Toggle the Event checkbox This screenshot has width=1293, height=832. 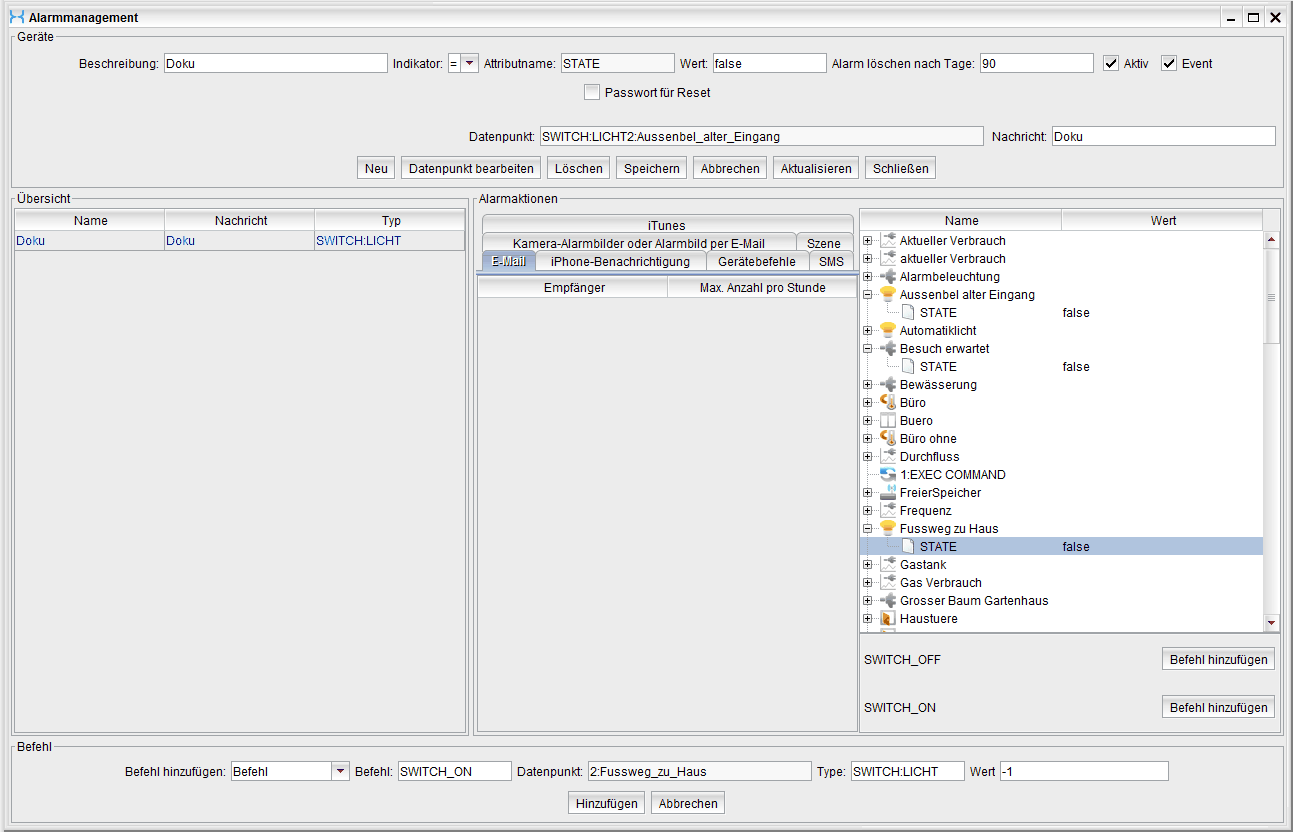(1169, 63)
